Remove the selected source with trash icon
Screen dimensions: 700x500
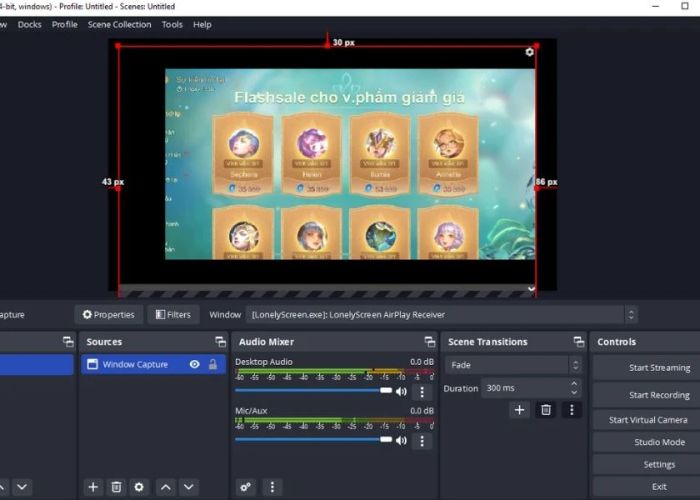tap(116, 487)
